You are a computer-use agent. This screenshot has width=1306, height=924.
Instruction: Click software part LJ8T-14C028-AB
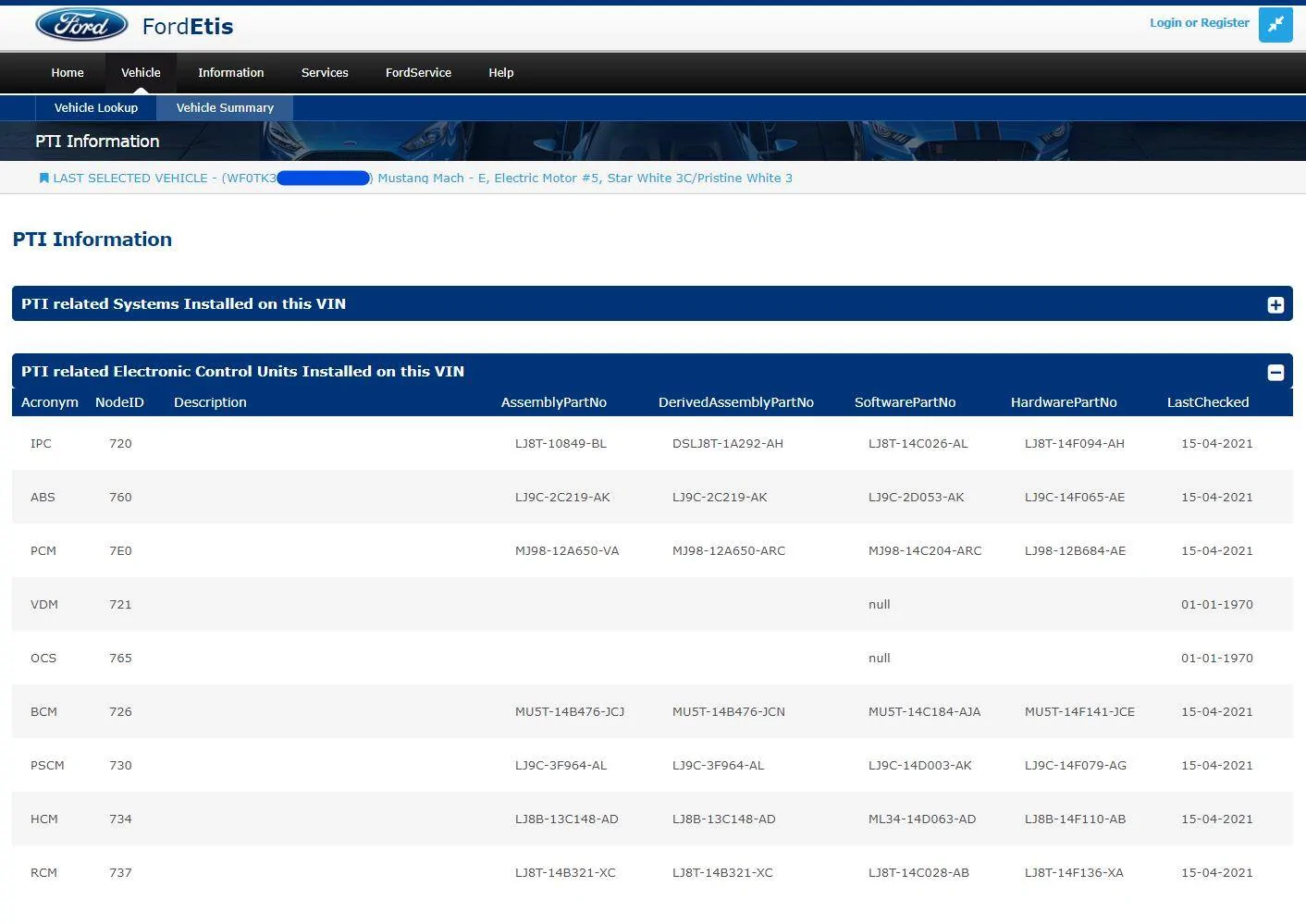918,872
